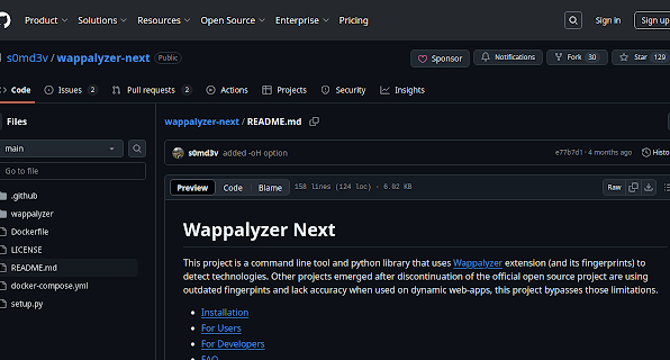Open commit message 'added -oH option'
The image size is (670, 360).
(x=255, y=153)
